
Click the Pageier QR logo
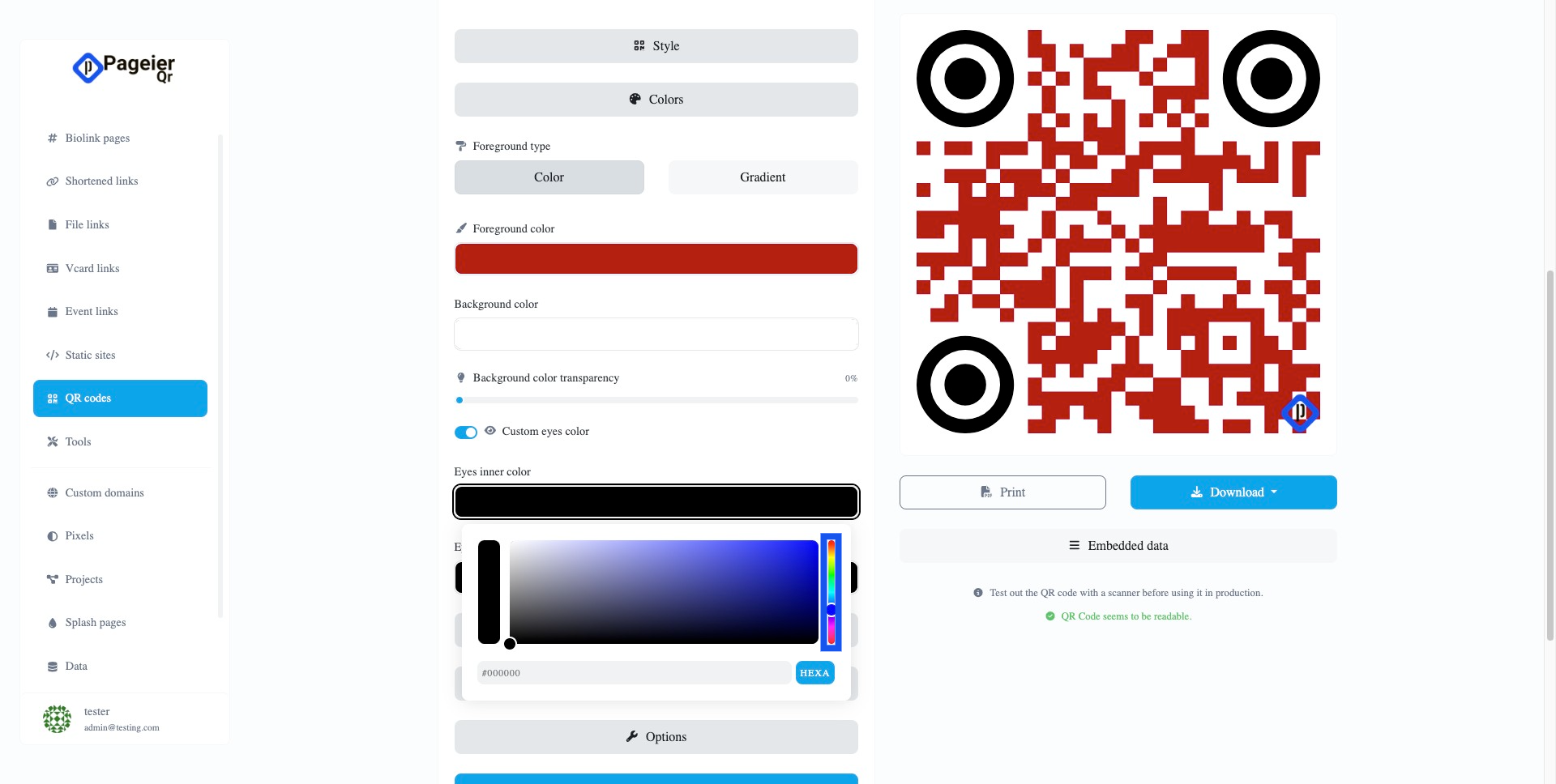click(124, 68)
